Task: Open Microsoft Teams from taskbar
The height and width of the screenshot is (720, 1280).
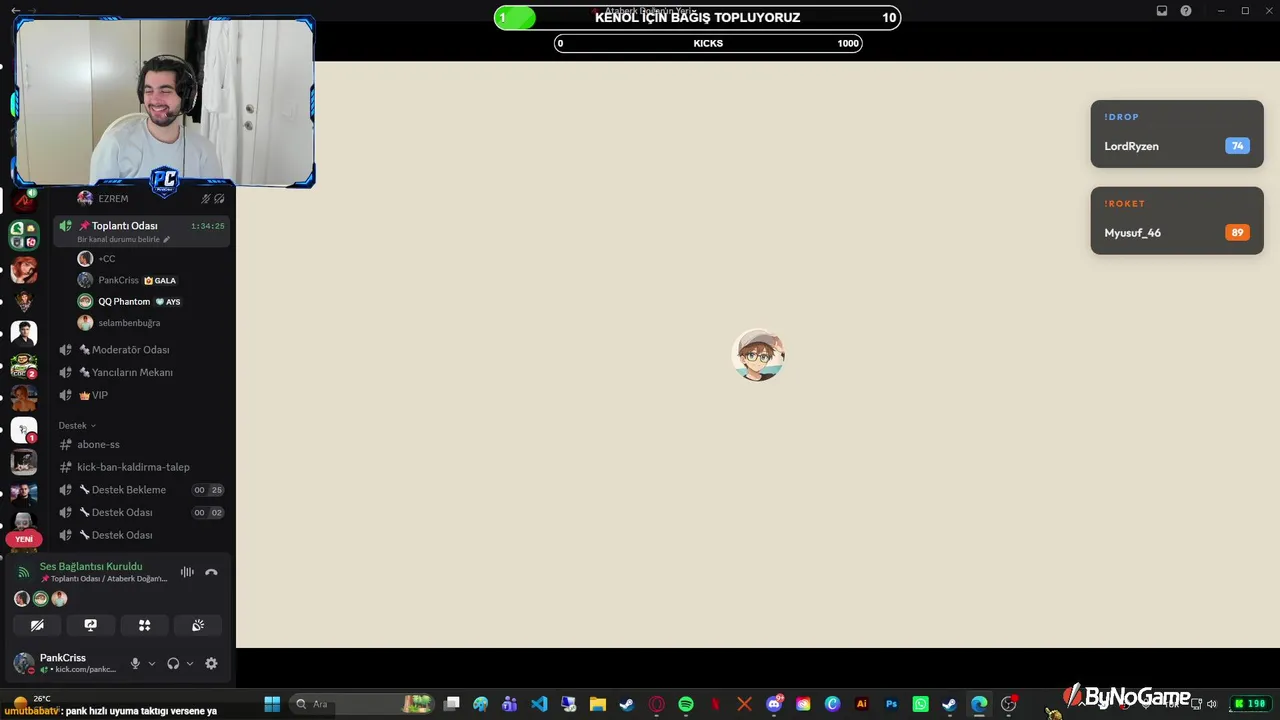Action: click(510, 704)
